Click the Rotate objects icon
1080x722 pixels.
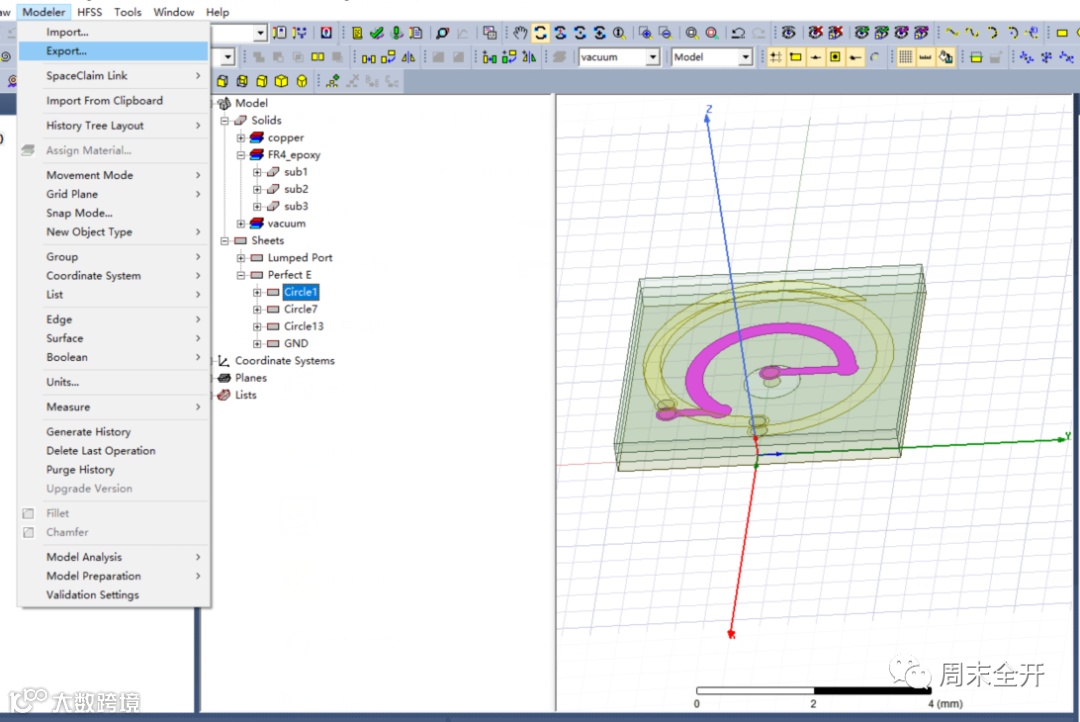pyautogui.click(x=388, y=57)
